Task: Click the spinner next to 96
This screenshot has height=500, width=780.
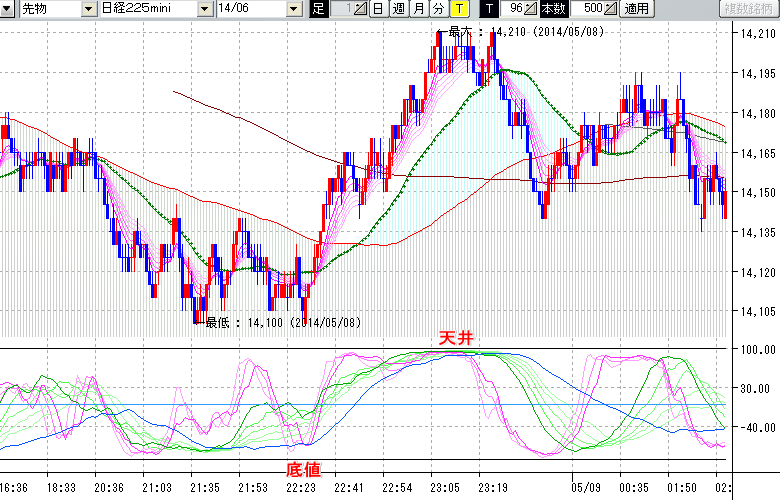Action: pyautogui.click(x=532, y=9)
